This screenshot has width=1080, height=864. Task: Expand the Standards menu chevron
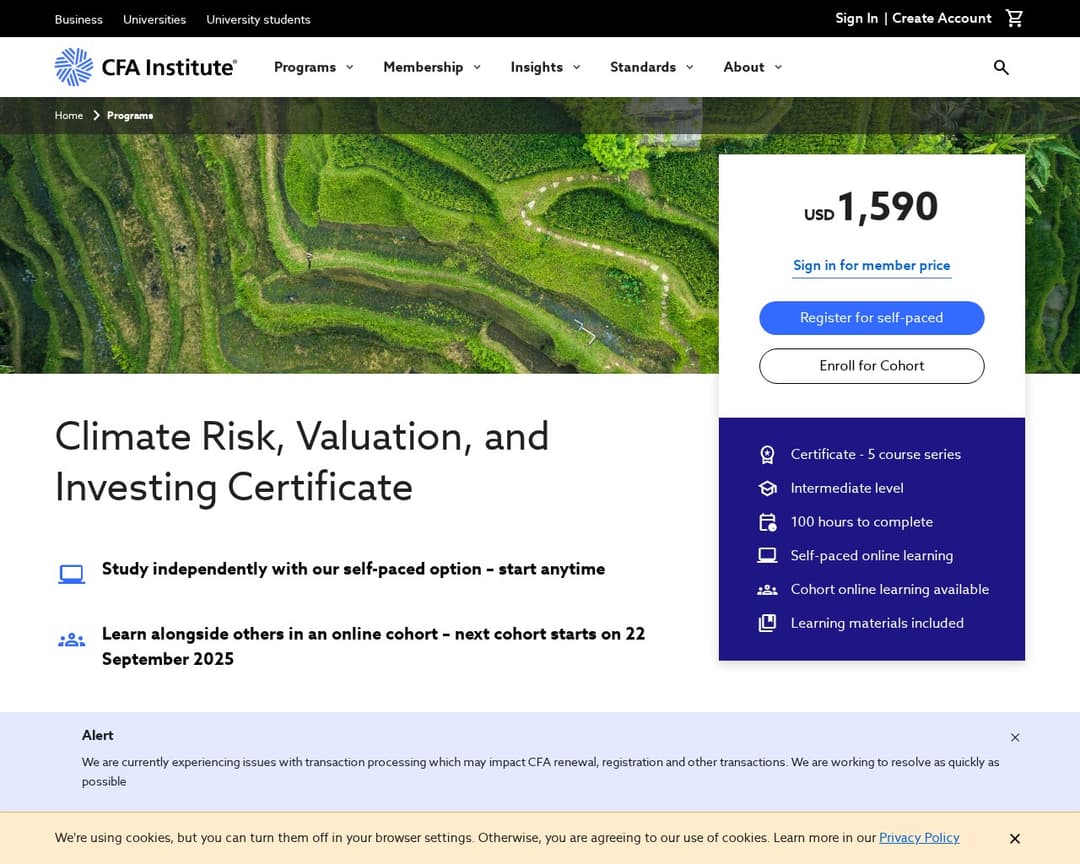click(x=690, y=67)
